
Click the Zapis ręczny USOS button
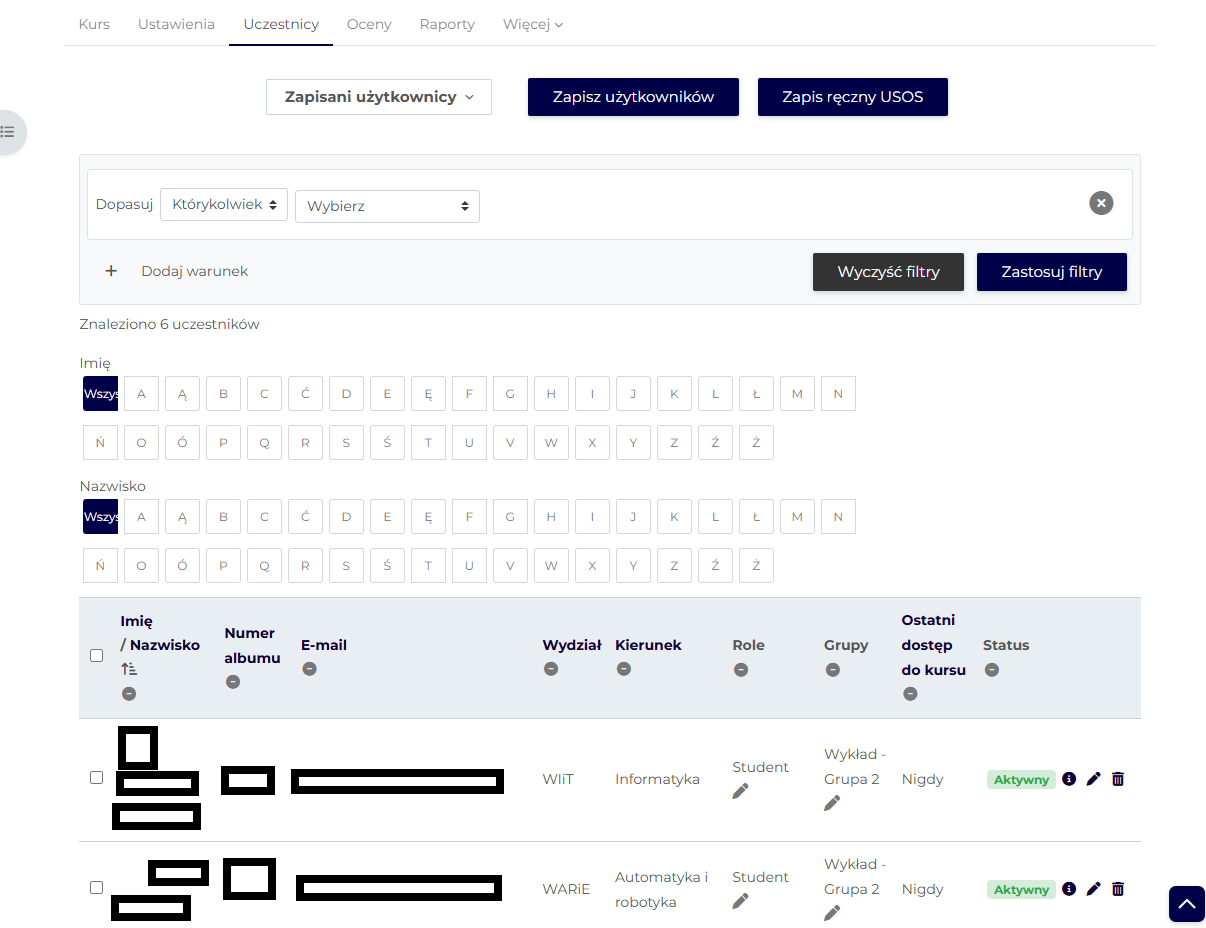pyautogui.click(x=852, y=97)
